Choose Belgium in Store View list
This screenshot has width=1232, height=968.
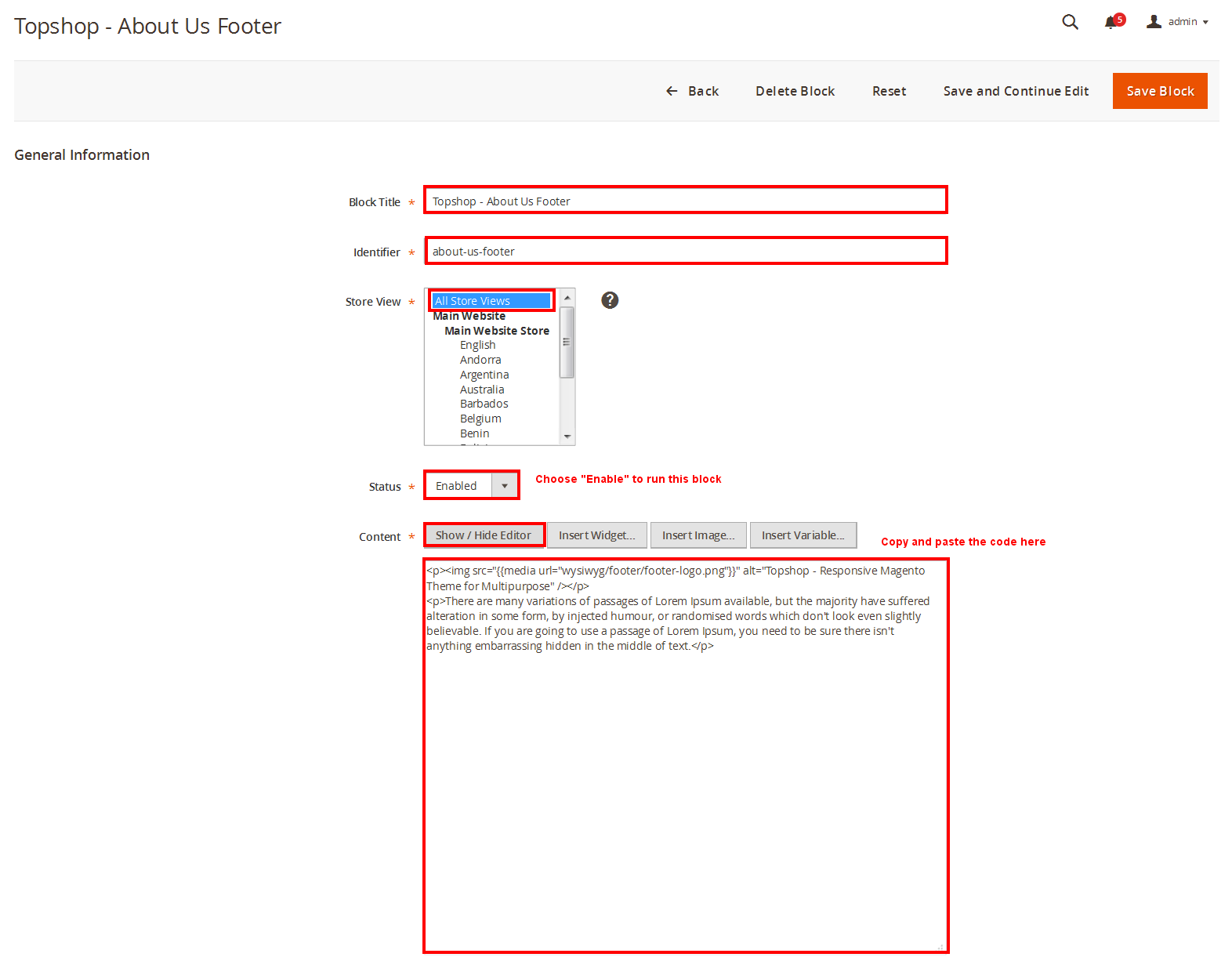tap(480, 419)
